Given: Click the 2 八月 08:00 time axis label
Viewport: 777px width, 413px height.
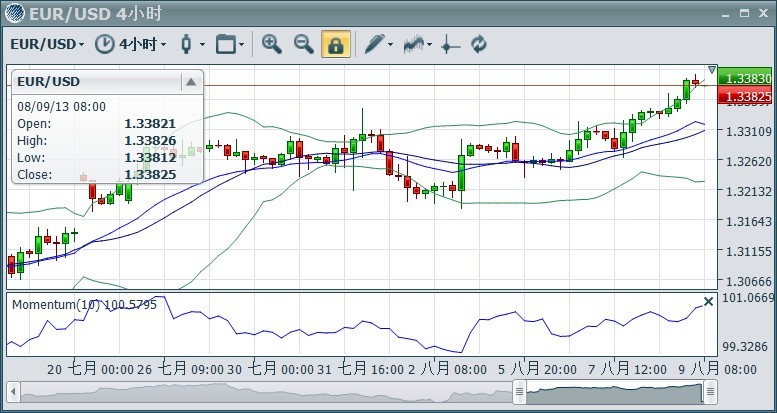Looking at the screenshot, I should 447,369.
